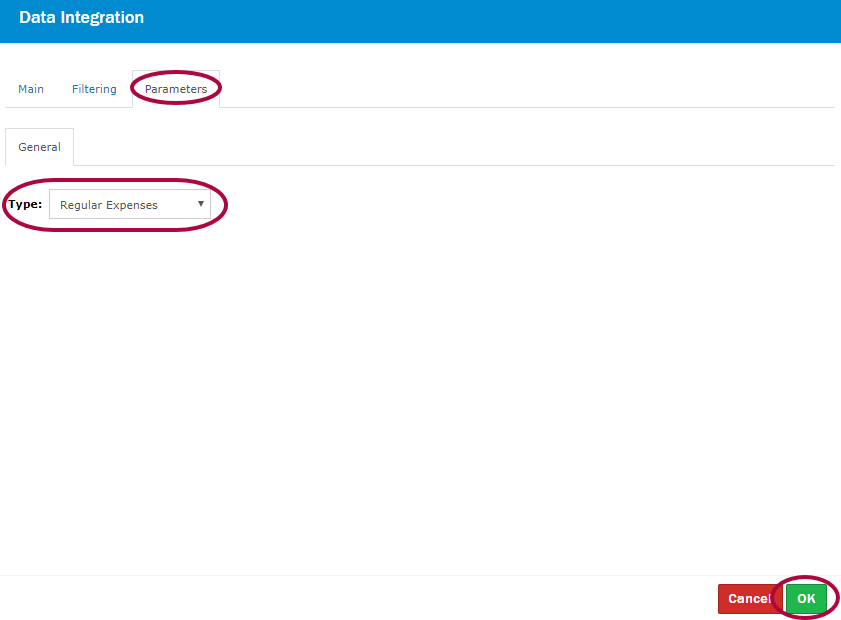The width and height of the screenshot is (841, 620).
Task: Focus the Parameters tab label
Action: click(x=176, y=89)
